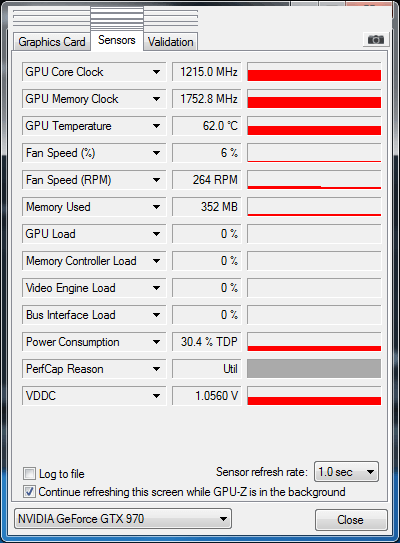Open the Video Engine Load dropdown arrow
The width and height of the screenshot is (400, 543).
click(x=157, y=288)
